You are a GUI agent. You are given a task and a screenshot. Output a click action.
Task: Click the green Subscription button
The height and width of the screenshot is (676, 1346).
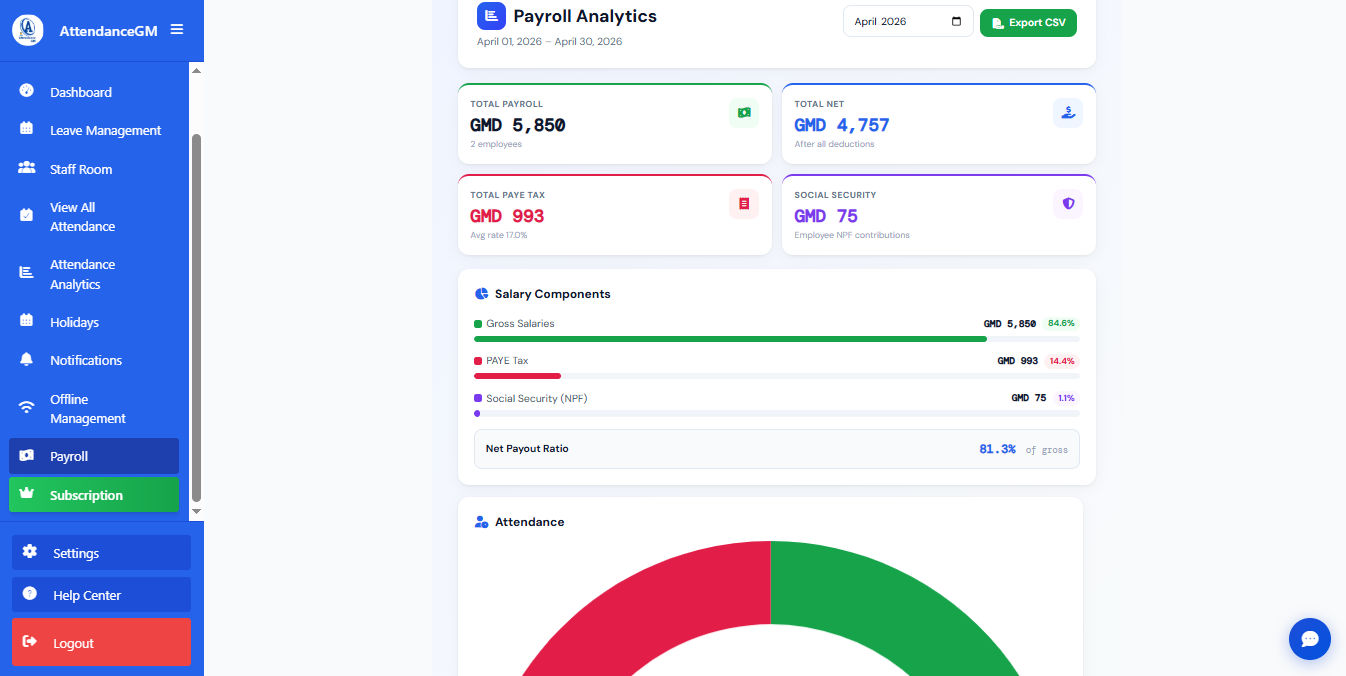(94, 495)
